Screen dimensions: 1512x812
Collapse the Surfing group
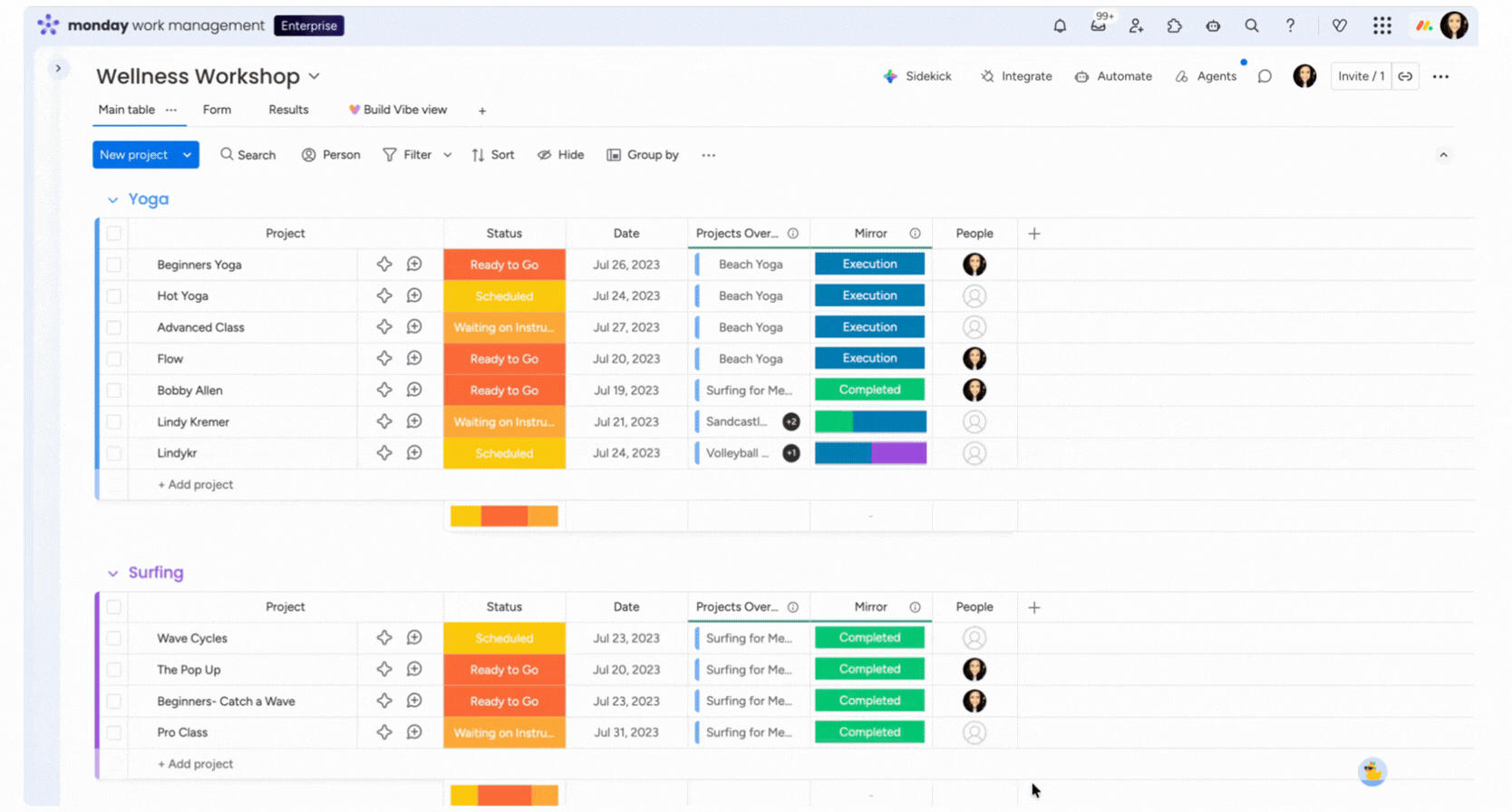(112, 574)
